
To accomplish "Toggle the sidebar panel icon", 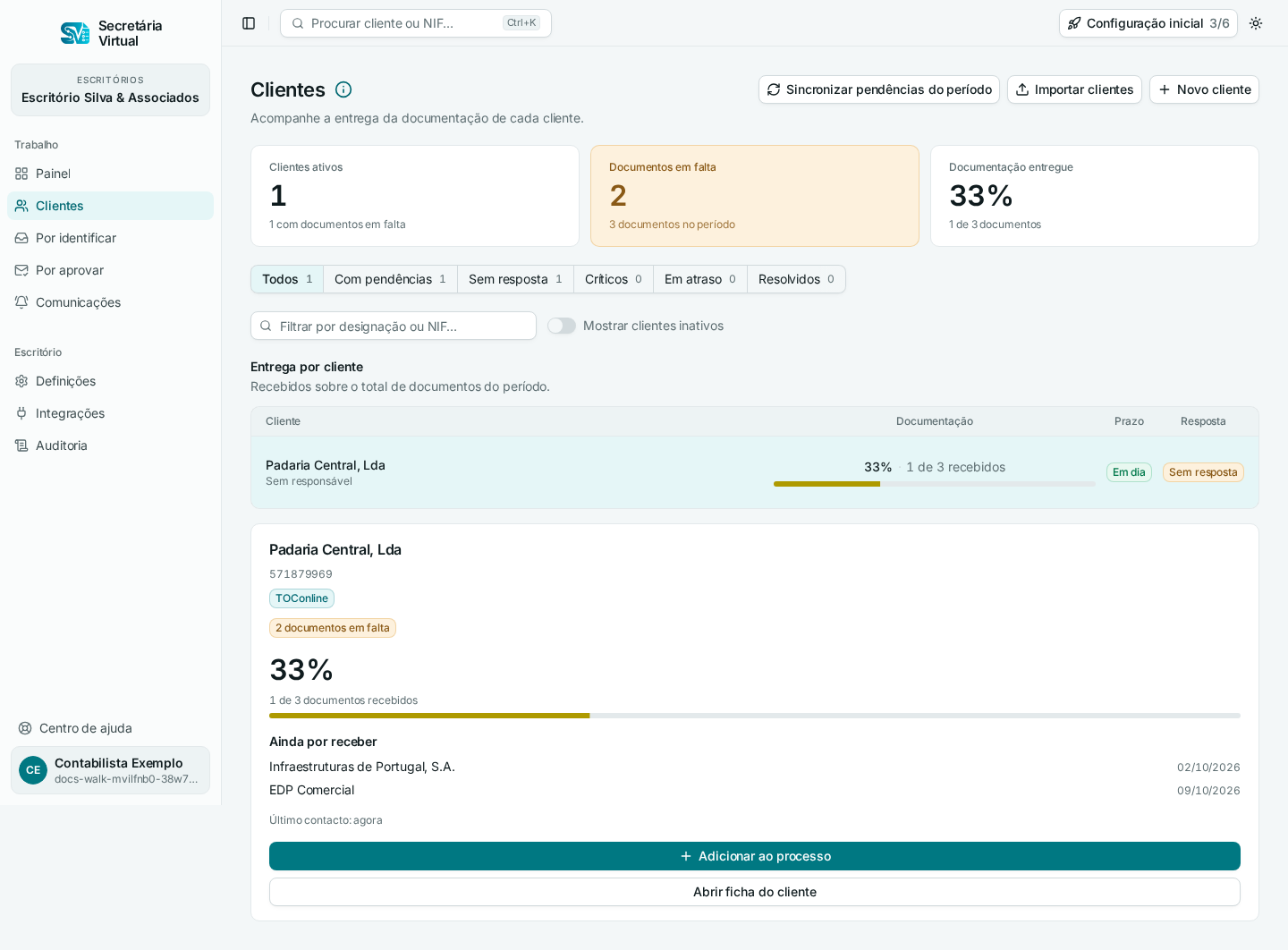I will [x=249, y=23].
